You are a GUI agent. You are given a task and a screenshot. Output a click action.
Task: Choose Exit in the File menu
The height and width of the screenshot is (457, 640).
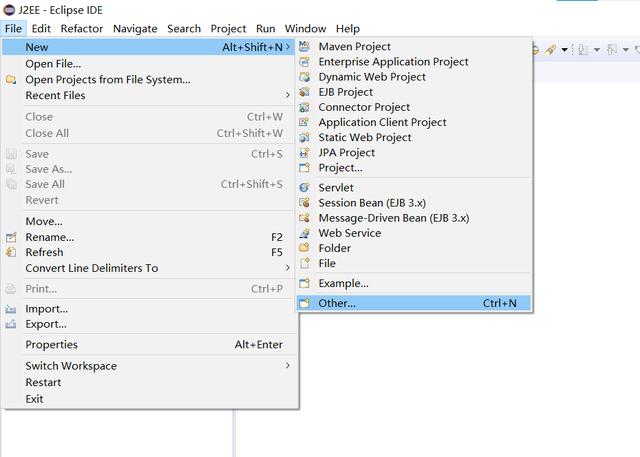pyautogui.click(x=149, y=399)
